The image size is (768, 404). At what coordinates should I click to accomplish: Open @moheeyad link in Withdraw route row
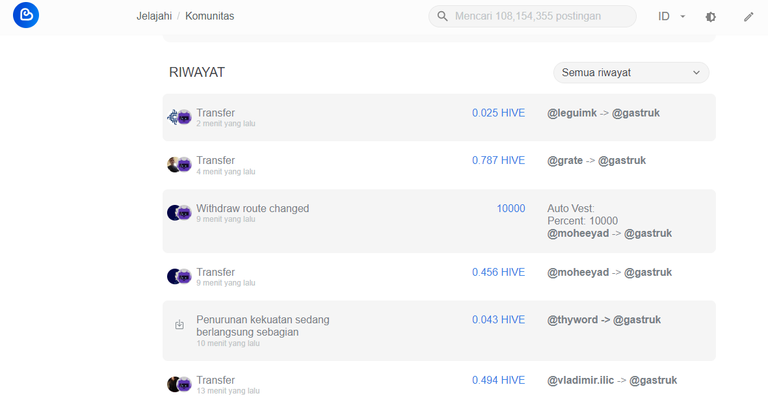click(x=578, y=234)
